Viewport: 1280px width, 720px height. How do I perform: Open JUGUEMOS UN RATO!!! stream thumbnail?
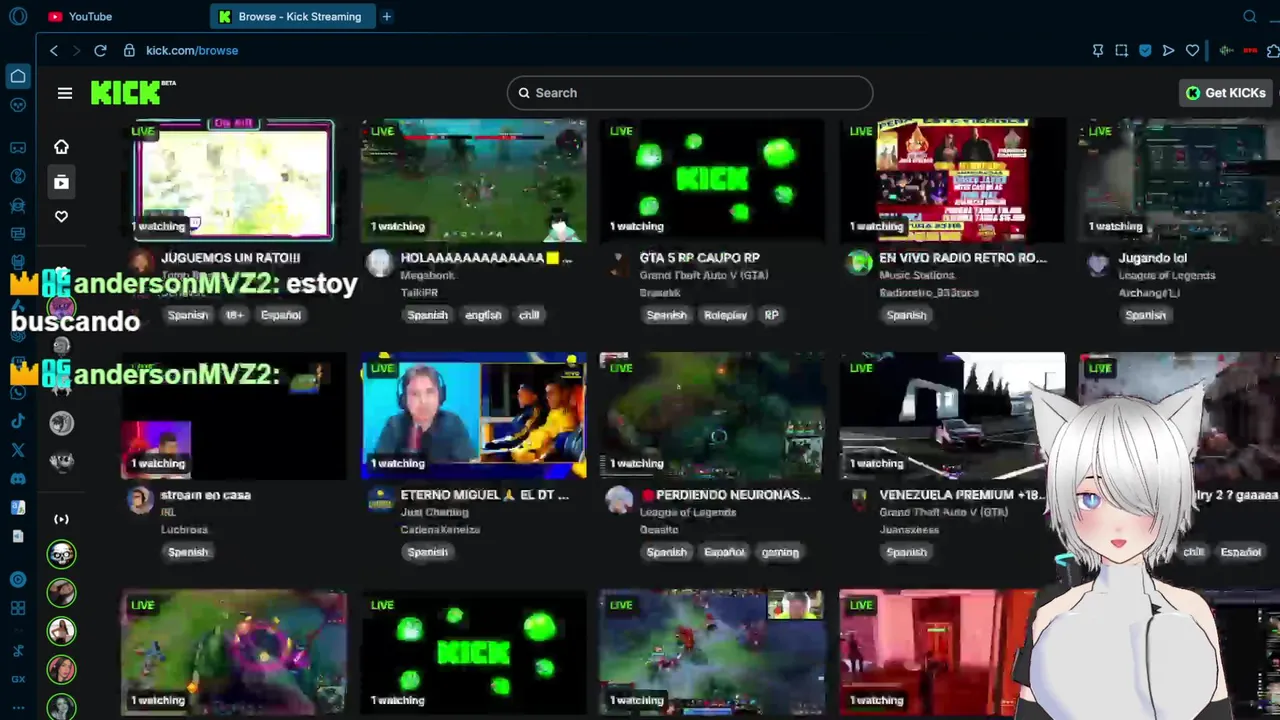coord(233,180)
